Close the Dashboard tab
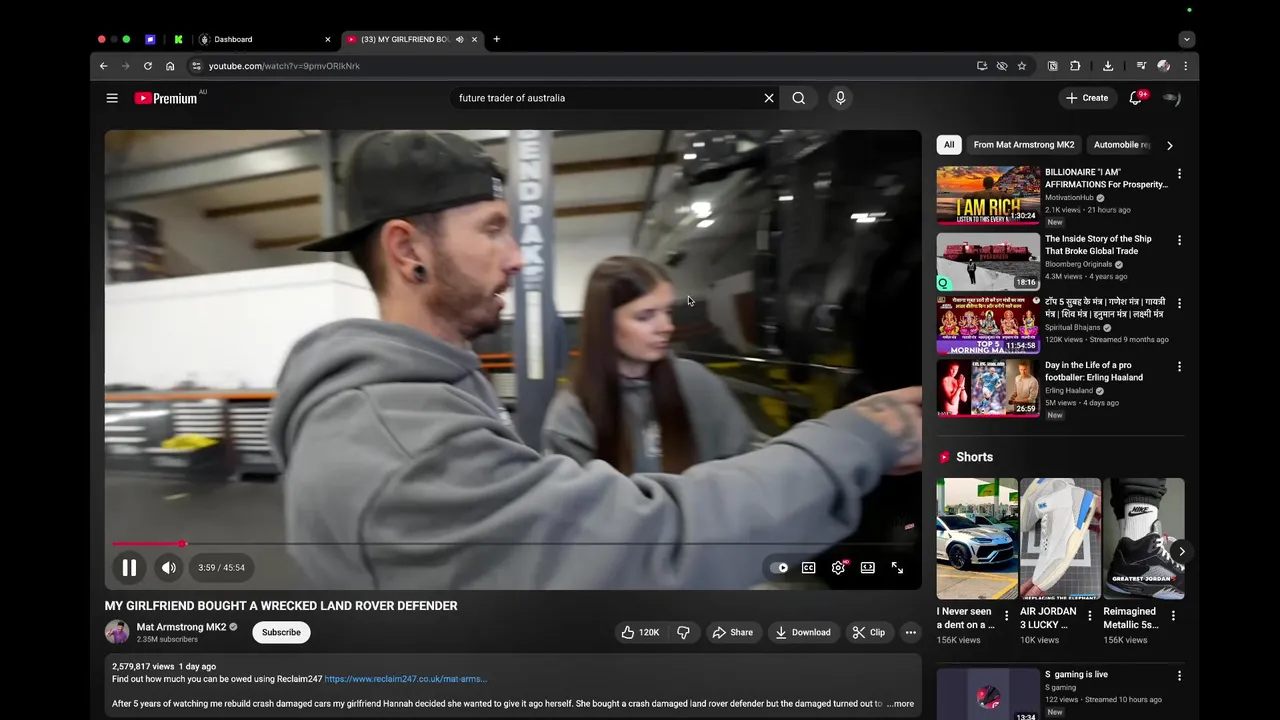Screen dimensions: 1280x720 click(327, 39)
